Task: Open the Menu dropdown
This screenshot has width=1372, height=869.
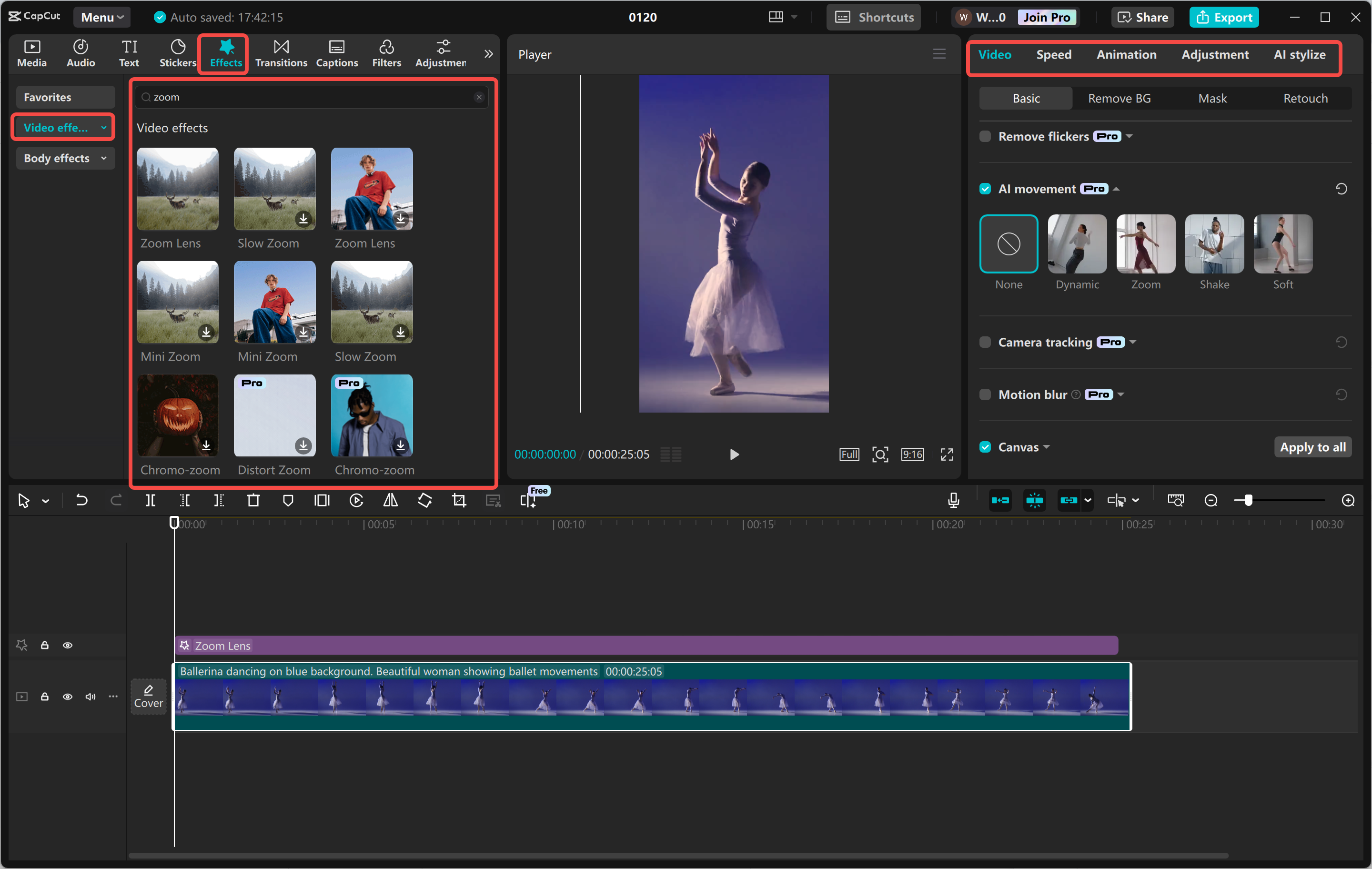Action: 101,17
